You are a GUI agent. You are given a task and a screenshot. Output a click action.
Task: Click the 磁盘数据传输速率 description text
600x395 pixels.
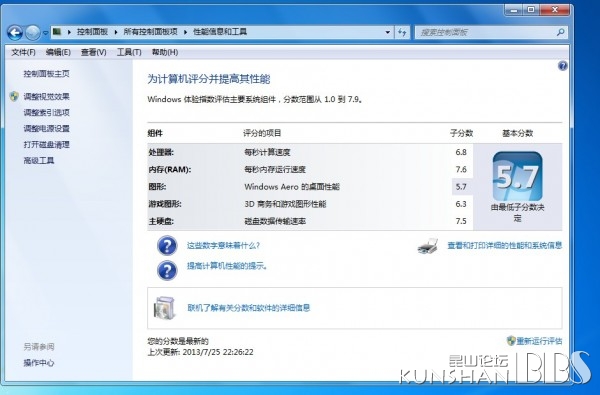[x=275, y=221]
